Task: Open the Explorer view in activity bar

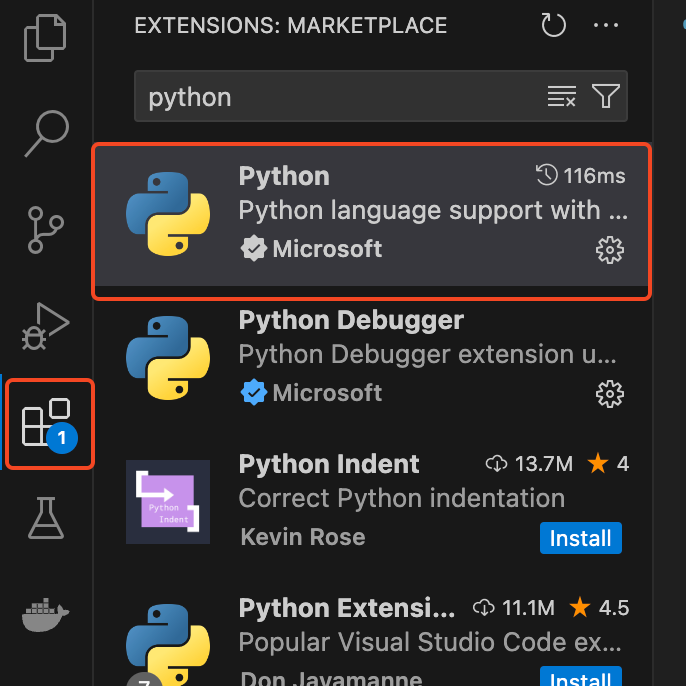Action: coord(46,37)
